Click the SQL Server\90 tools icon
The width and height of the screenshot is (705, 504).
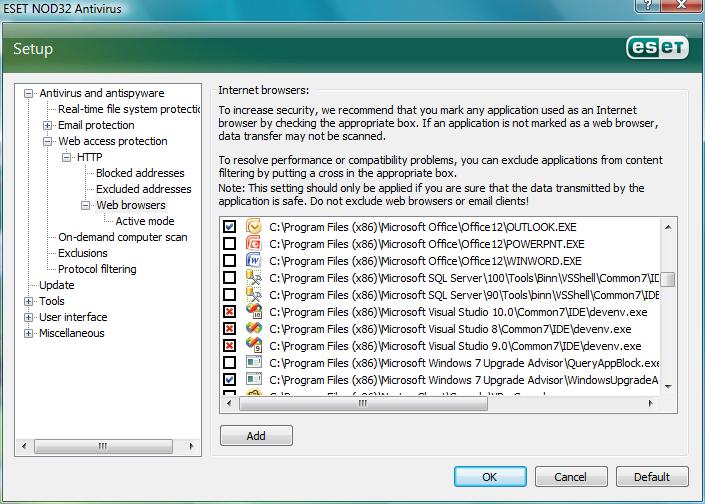(254, 294)
